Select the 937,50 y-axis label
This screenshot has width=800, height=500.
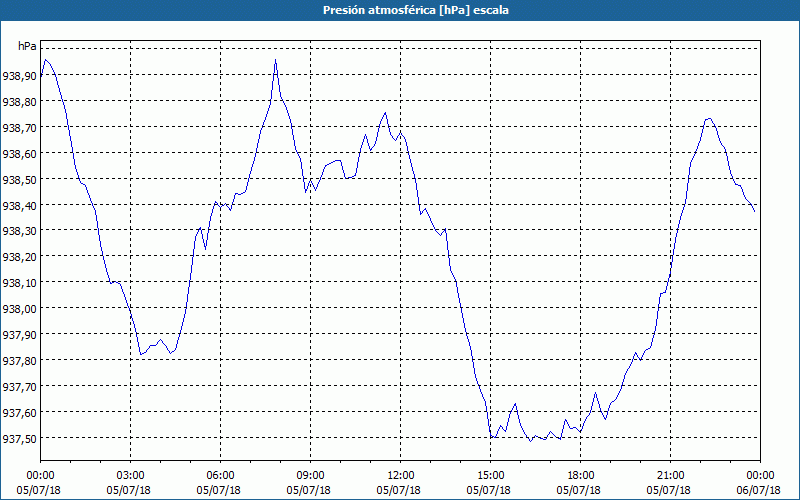click(19, 438)
